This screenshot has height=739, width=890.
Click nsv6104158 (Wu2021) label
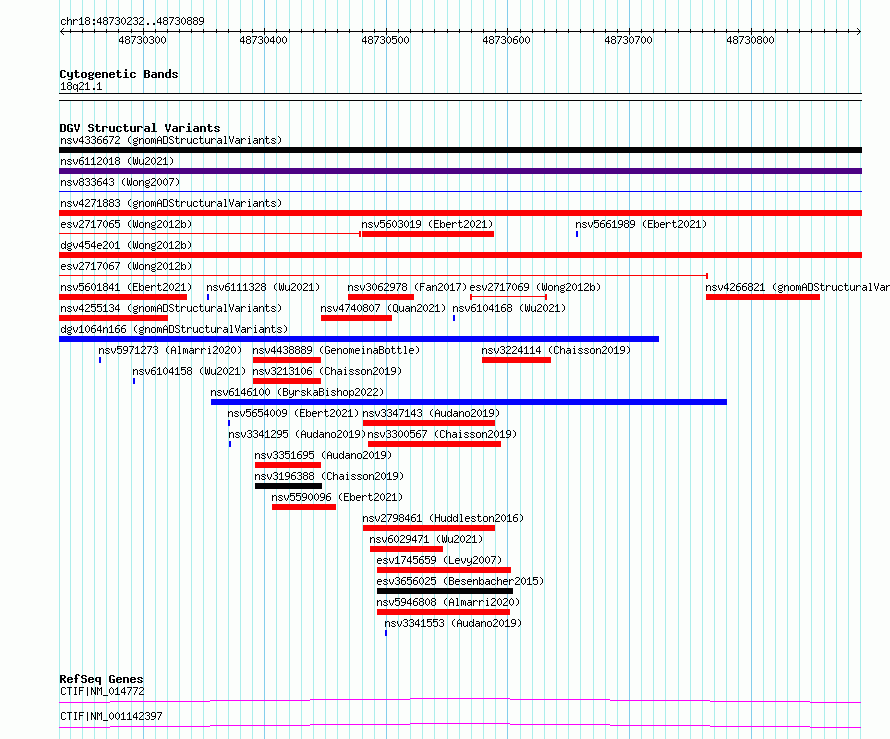[x=189, y=371]
